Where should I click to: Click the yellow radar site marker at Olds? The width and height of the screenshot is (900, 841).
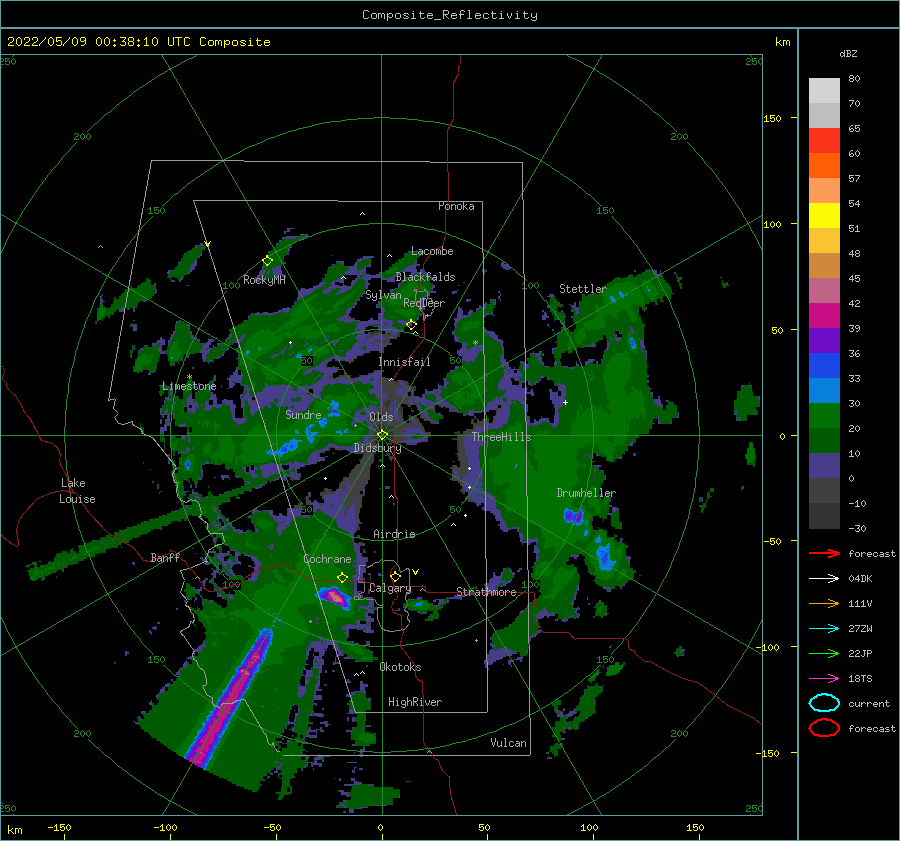(382, 435)
